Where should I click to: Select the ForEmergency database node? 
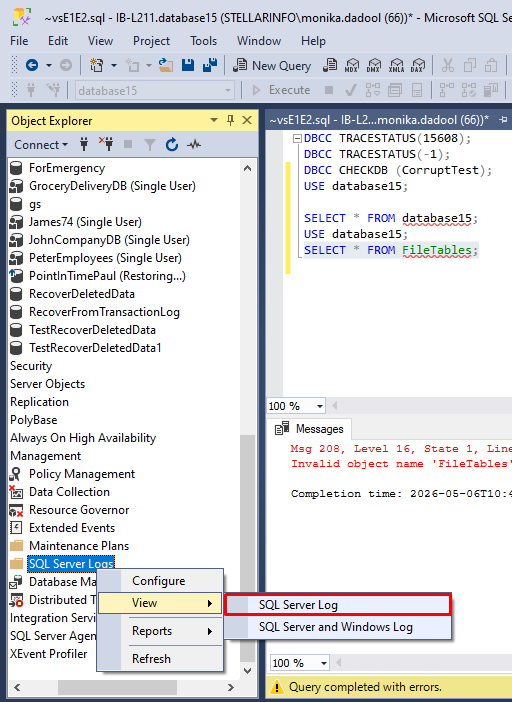pyautogui.click(x=67, y=168)
